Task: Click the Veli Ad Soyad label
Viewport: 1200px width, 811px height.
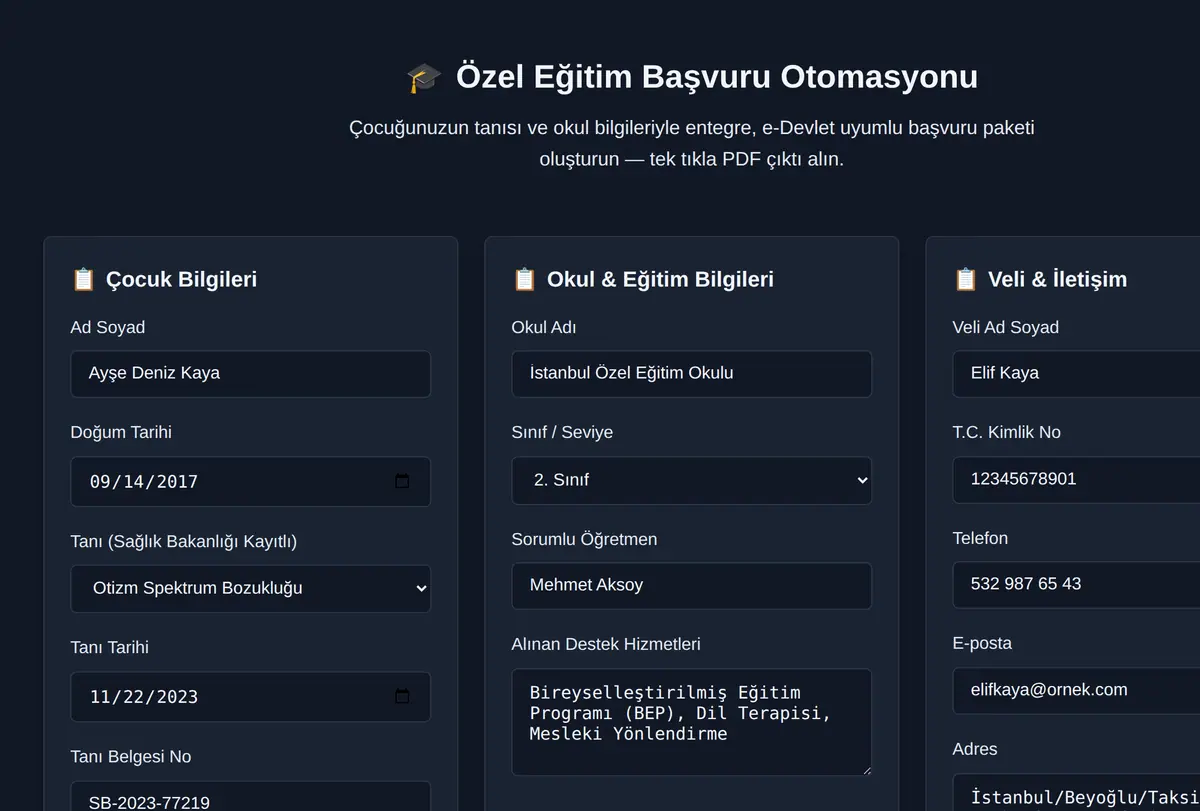Action: pyautogui.click(x=1006, y=327)
